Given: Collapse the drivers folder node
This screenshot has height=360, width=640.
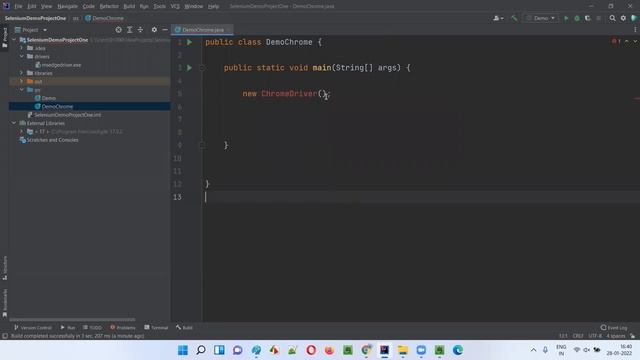Looking at the screenshot, I should tap(22, 56).
